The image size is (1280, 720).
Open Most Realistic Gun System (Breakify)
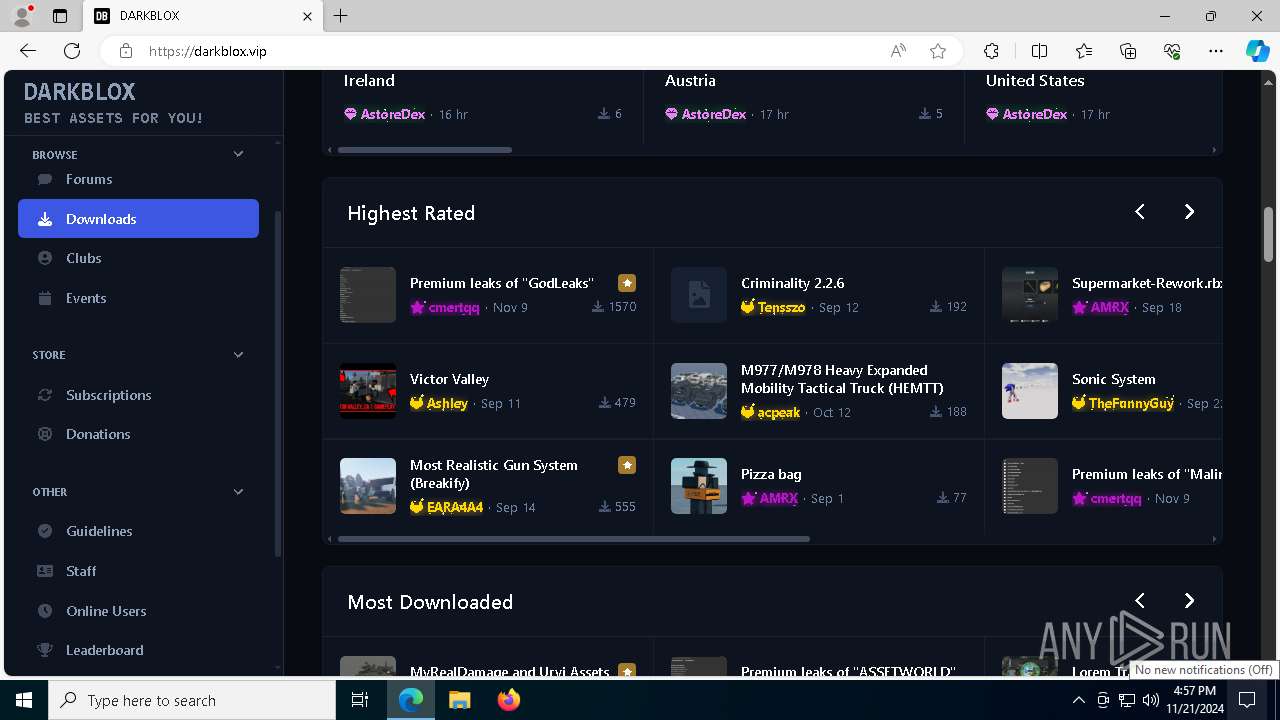point(494,474)
